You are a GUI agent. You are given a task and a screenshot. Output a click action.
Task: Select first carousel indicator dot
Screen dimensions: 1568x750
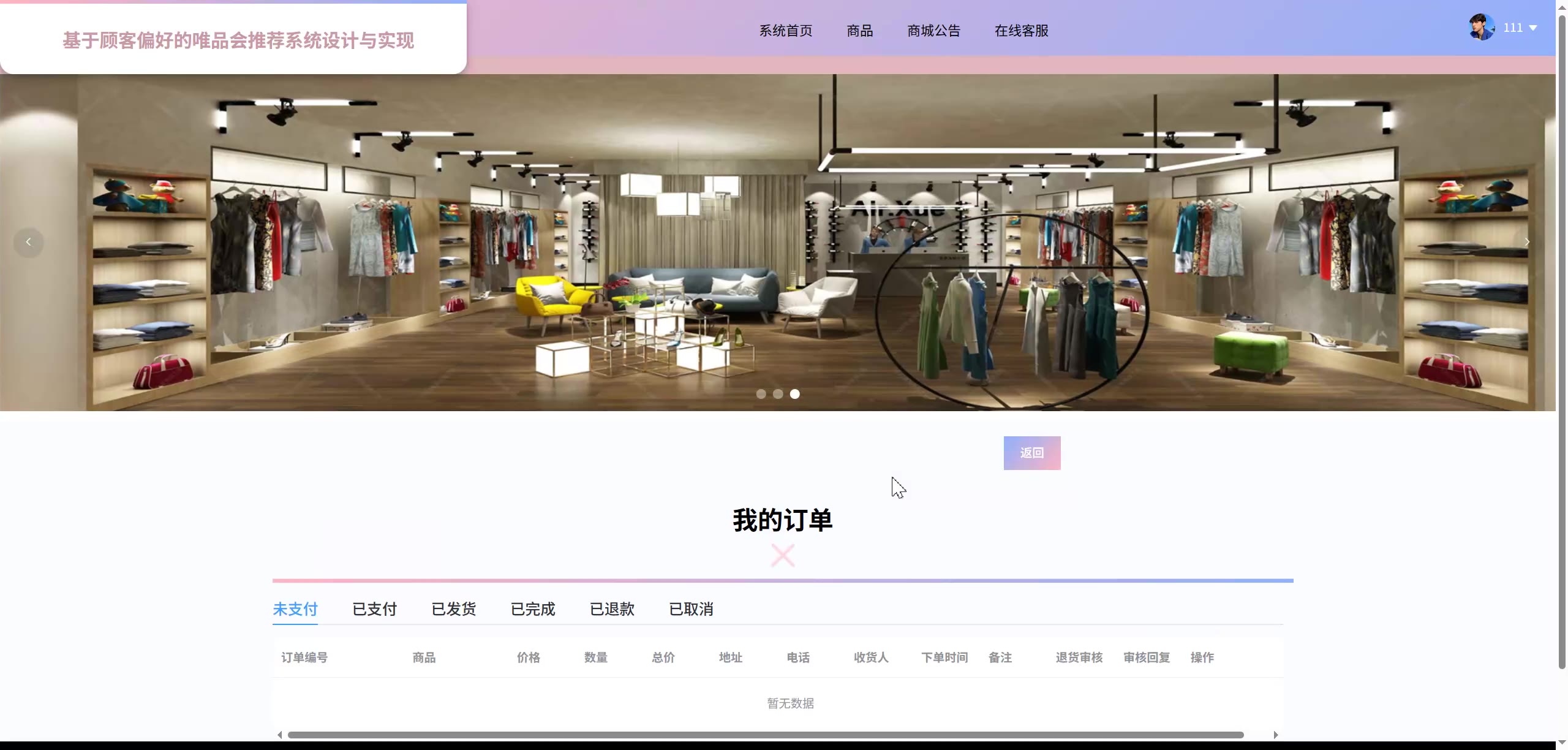click(x=761, y=394)
